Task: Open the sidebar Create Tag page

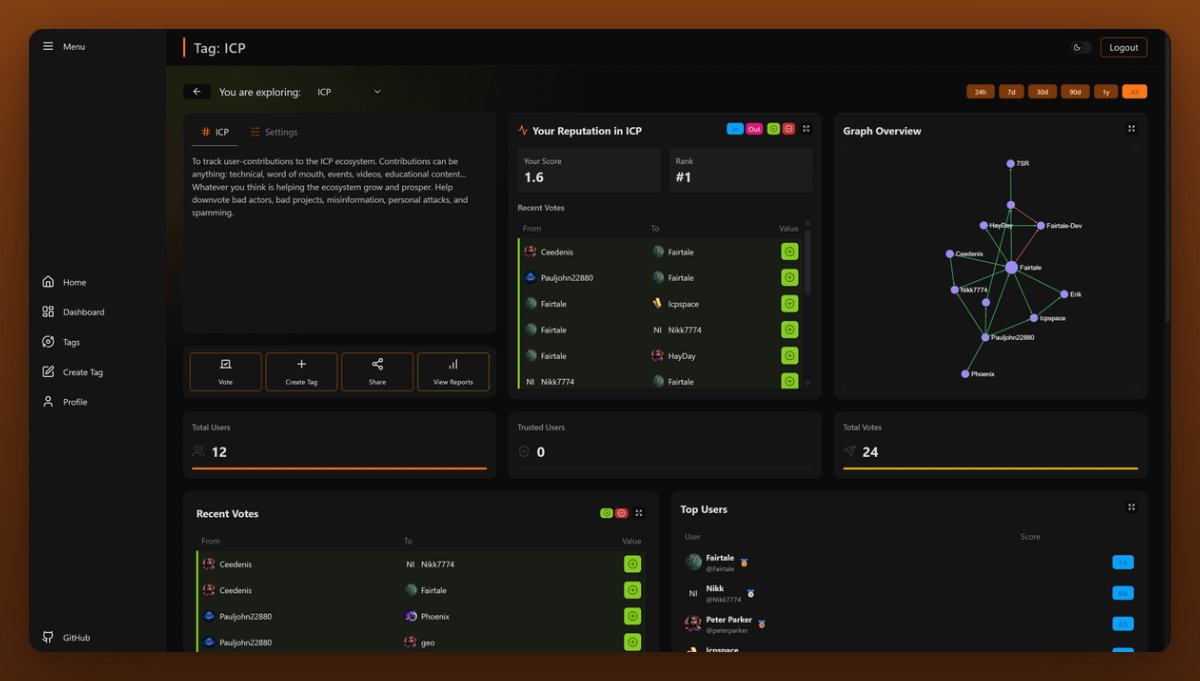Action: 72,372
